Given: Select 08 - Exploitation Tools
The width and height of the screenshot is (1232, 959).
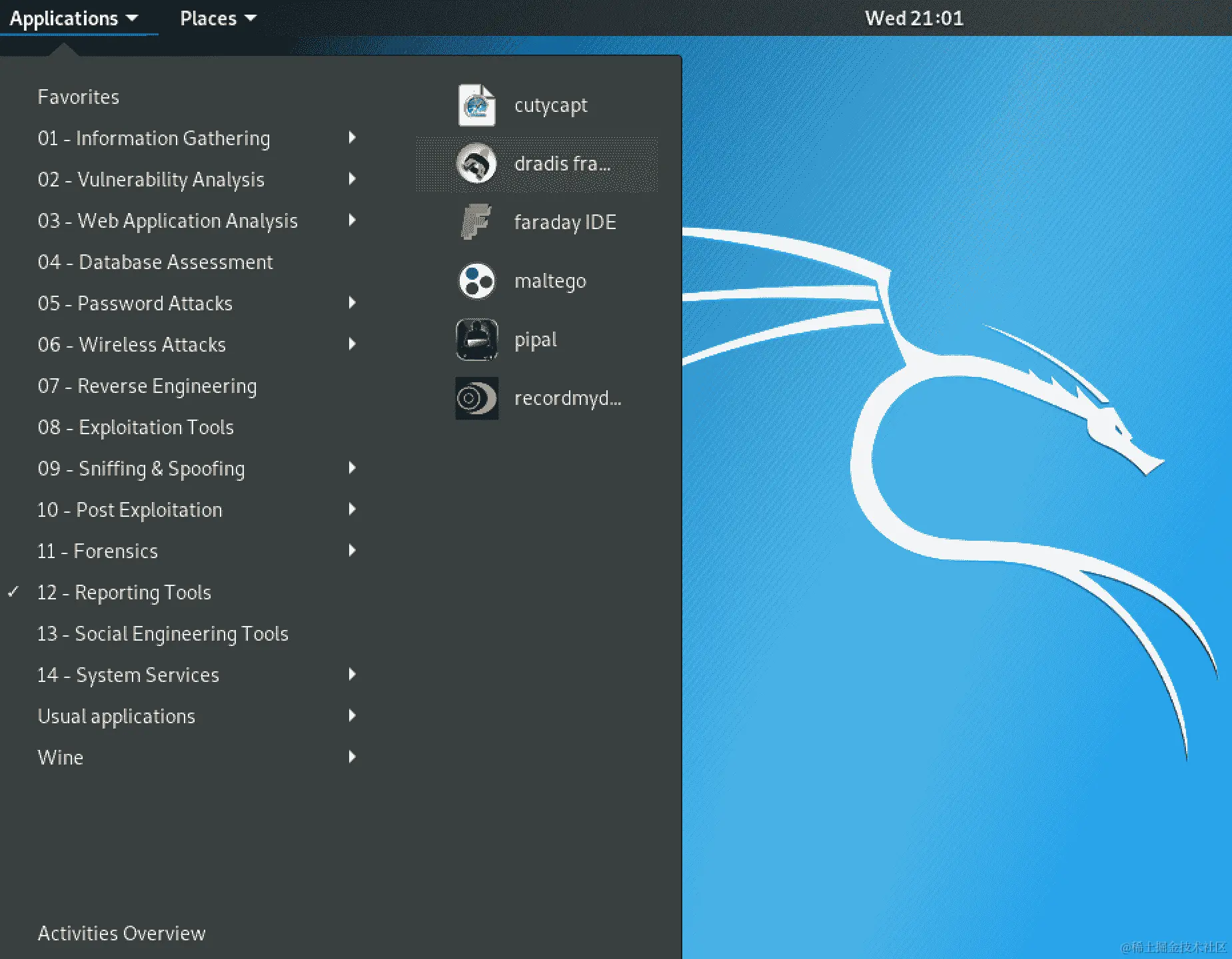Looking at the screenshot, I should 136,428.
